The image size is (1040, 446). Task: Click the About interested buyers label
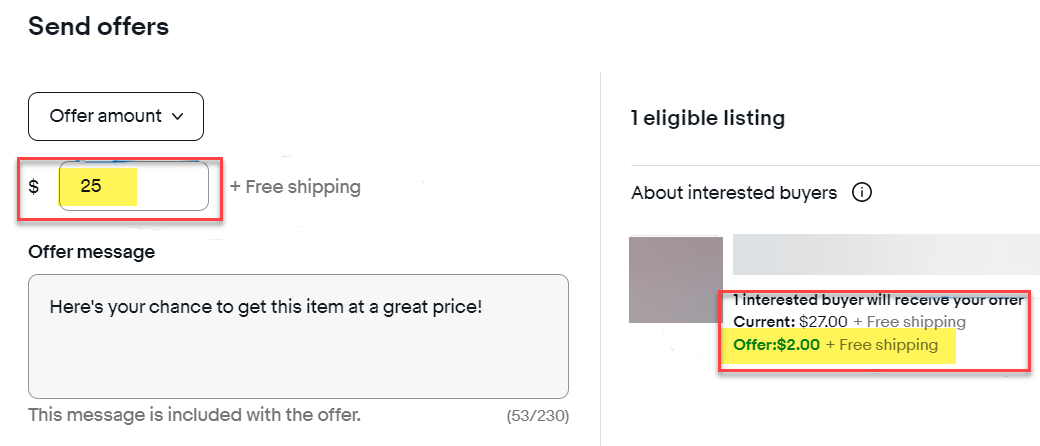[734, 193]
